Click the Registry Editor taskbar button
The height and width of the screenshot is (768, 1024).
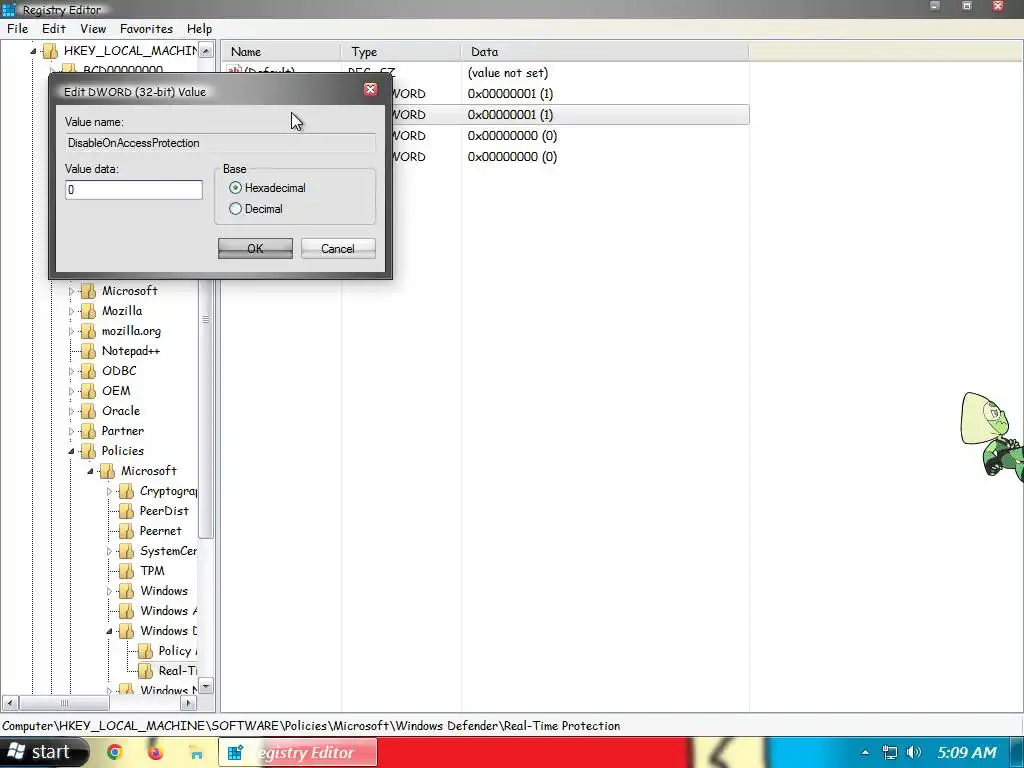(x=298, y=752)
